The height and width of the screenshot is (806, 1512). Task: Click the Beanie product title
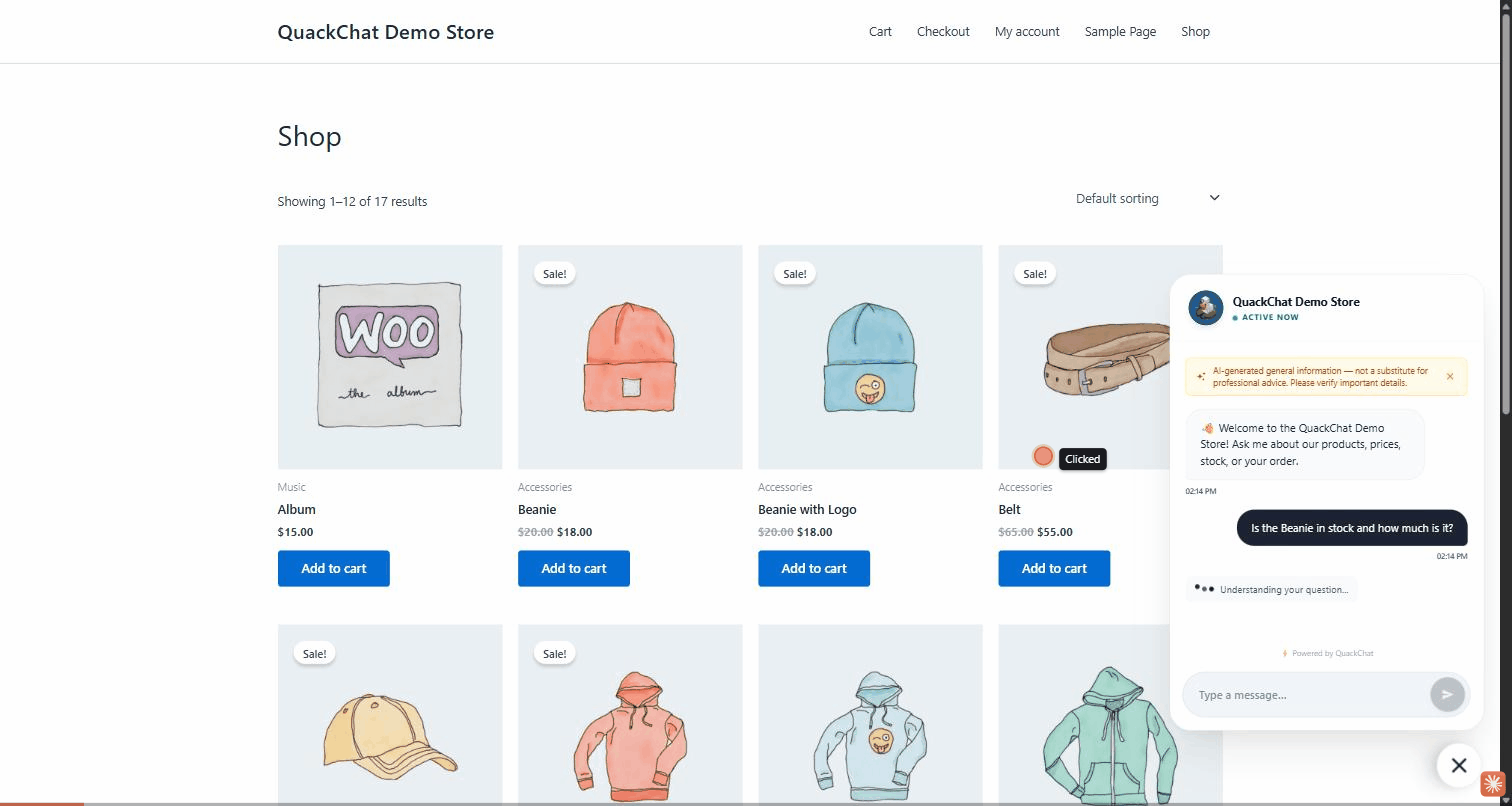click(x=537, y=509)
